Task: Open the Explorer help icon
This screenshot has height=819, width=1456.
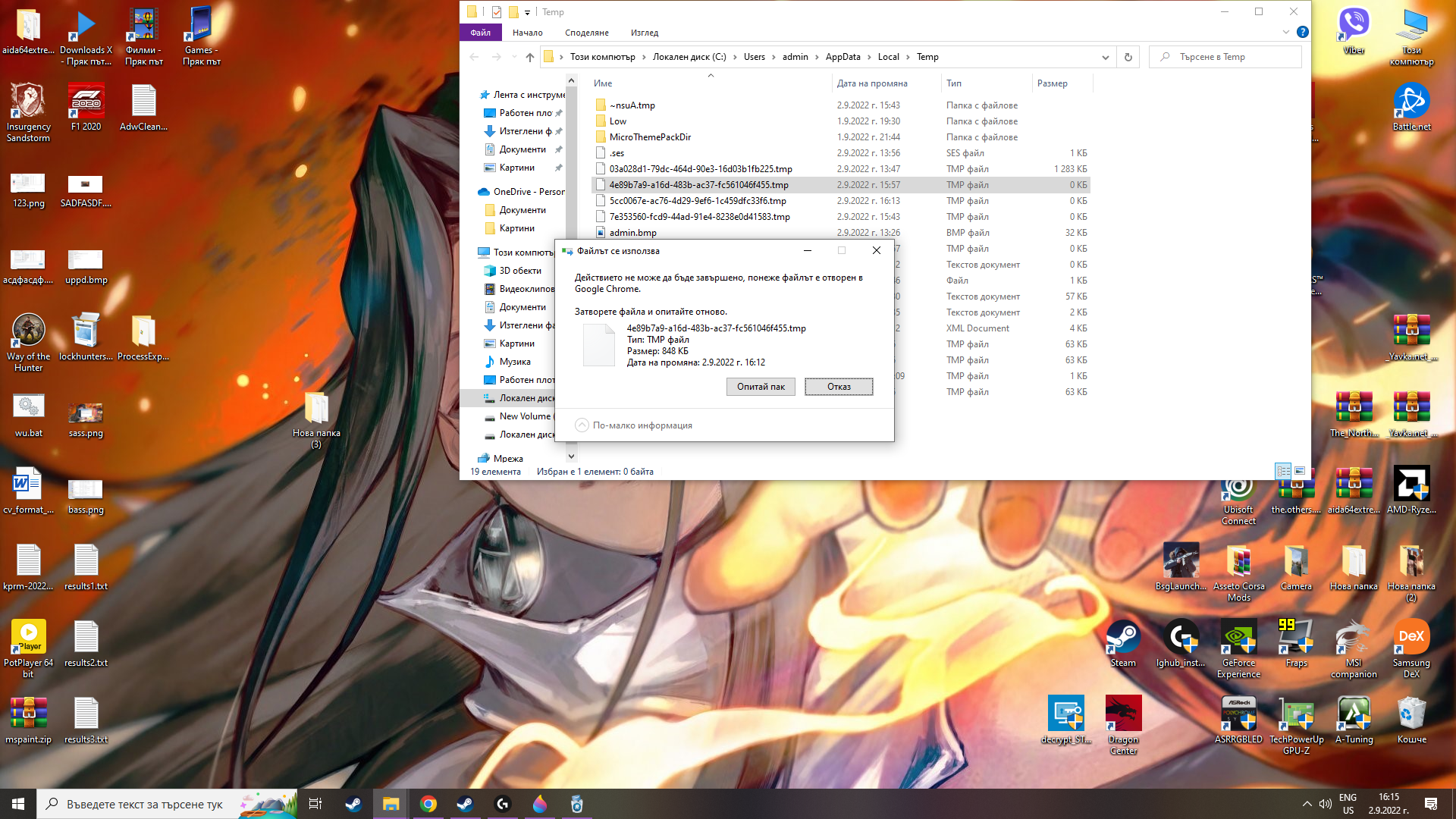Action: pos(1302,32)
